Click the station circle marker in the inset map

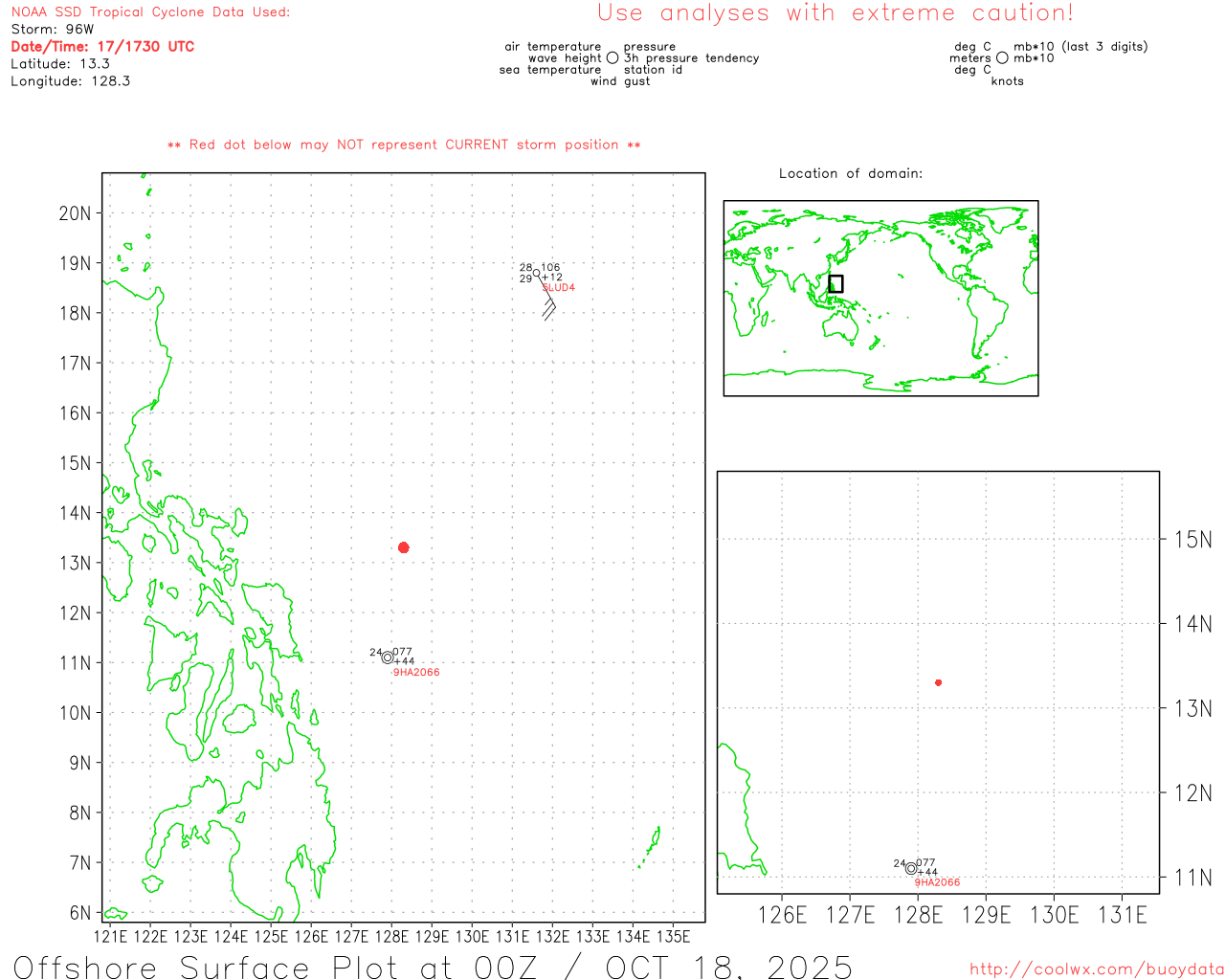pyautogui.click(x=911, y=869)
